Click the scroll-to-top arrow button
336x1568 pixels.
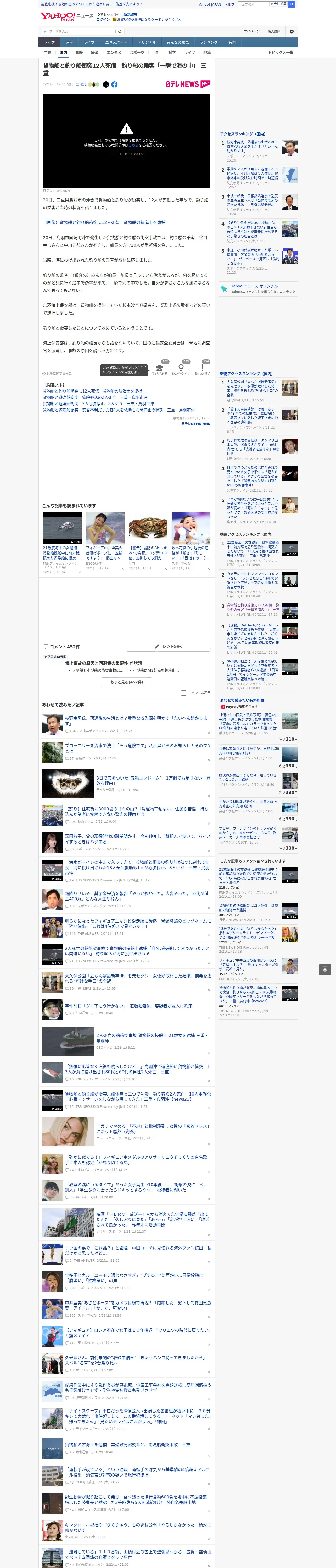coord(325,969)
